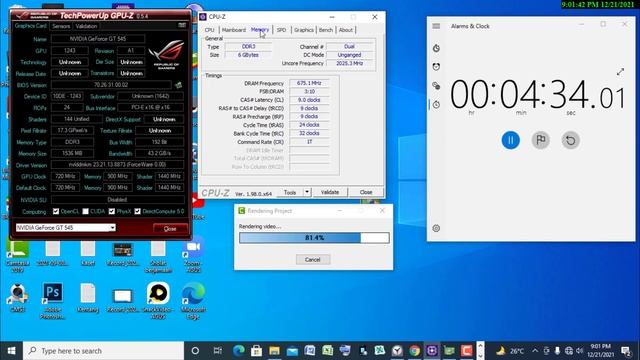640x360 pixels.
Task: Toggle the OpenCL checkbox in GPU-Z
Action: coord(56,211)
